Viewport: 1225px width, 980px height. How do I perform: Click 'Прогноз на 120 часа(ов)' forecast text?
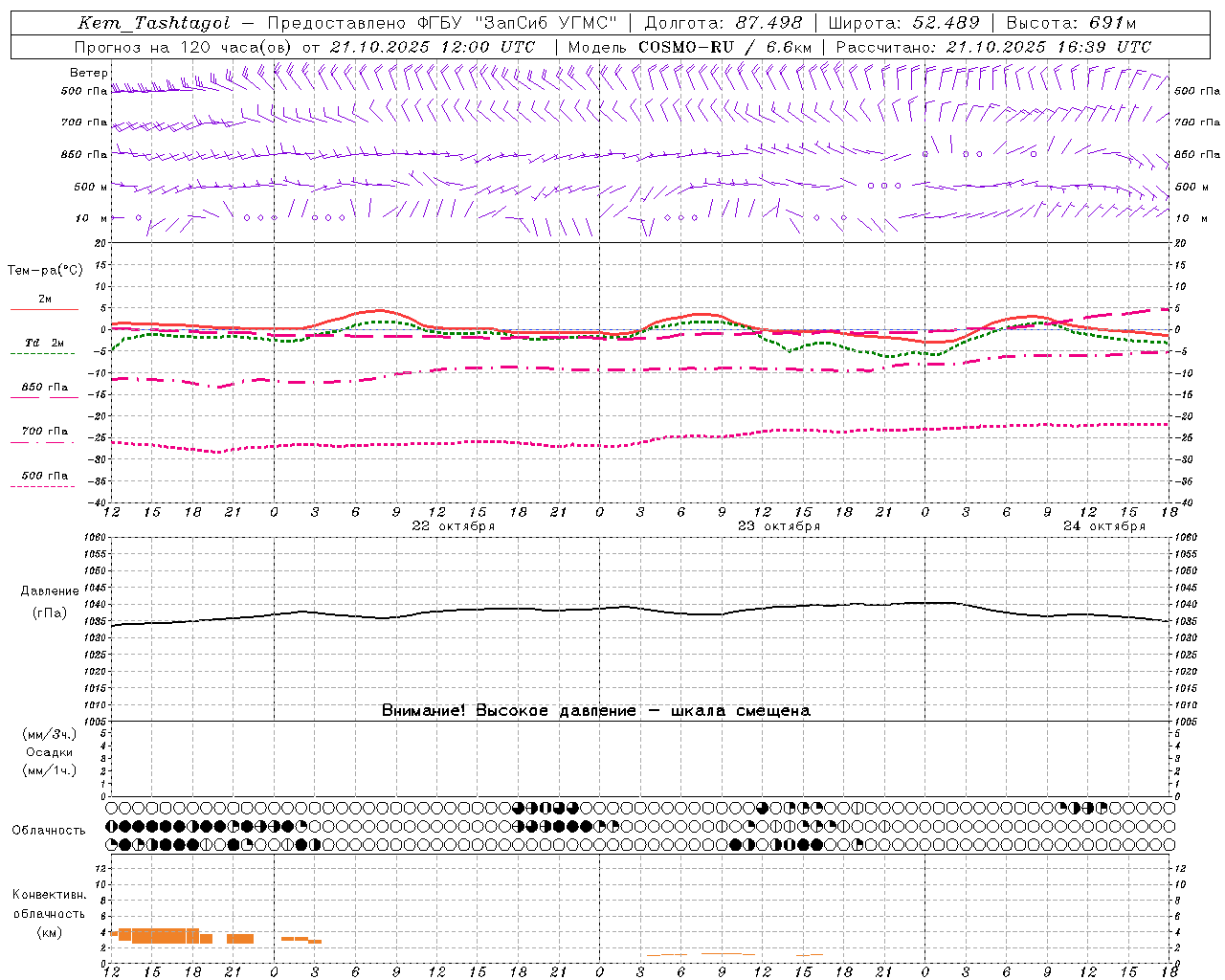pos(185,47)
